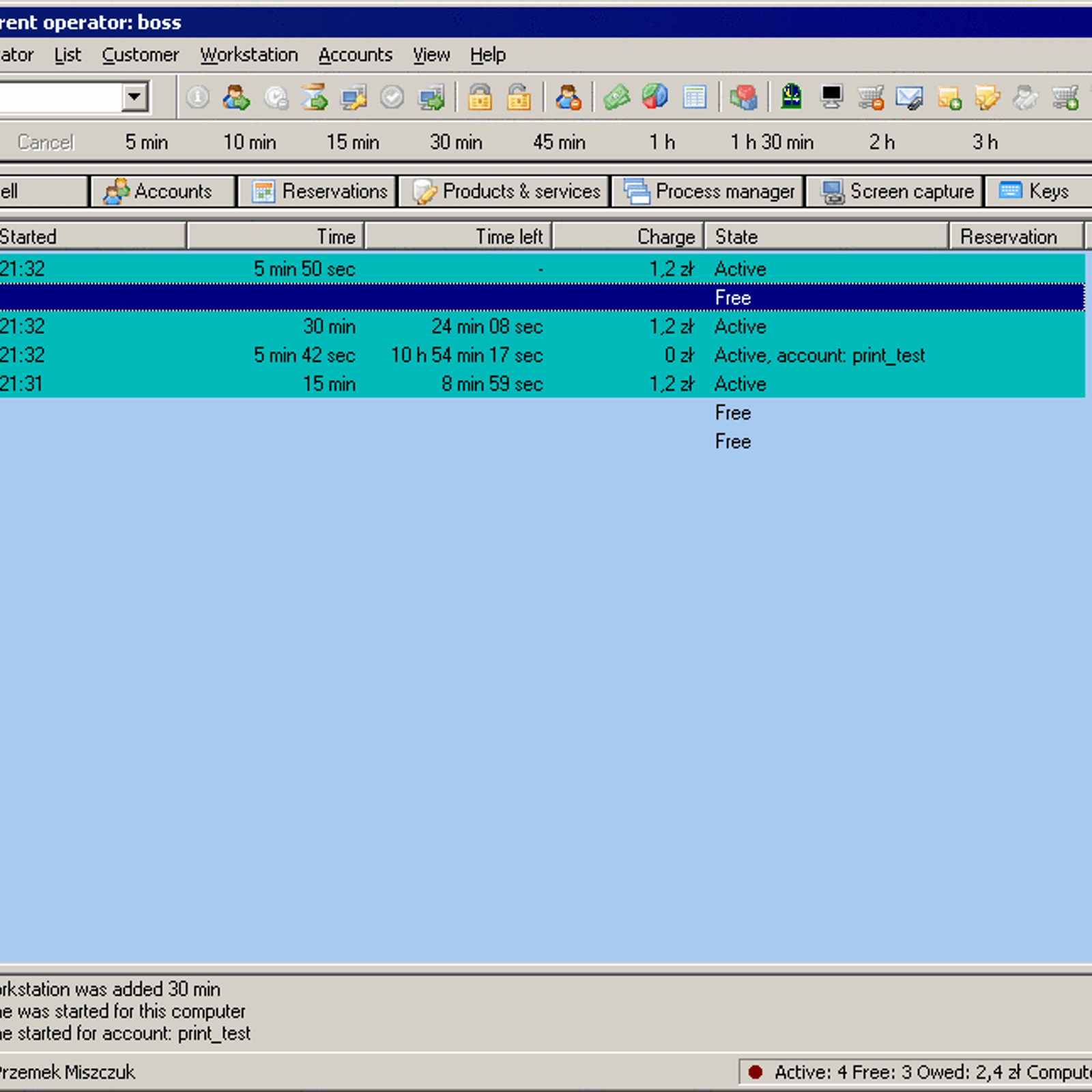The width and height of the screenshot is (1092, 1092).
Task: Sort by the Time left column header
Action: coord(459,236)
